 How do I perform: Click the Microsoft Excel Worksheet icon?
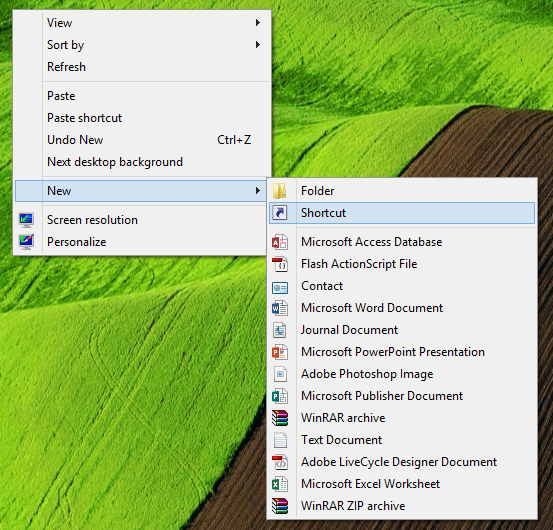tap(280, 484)
